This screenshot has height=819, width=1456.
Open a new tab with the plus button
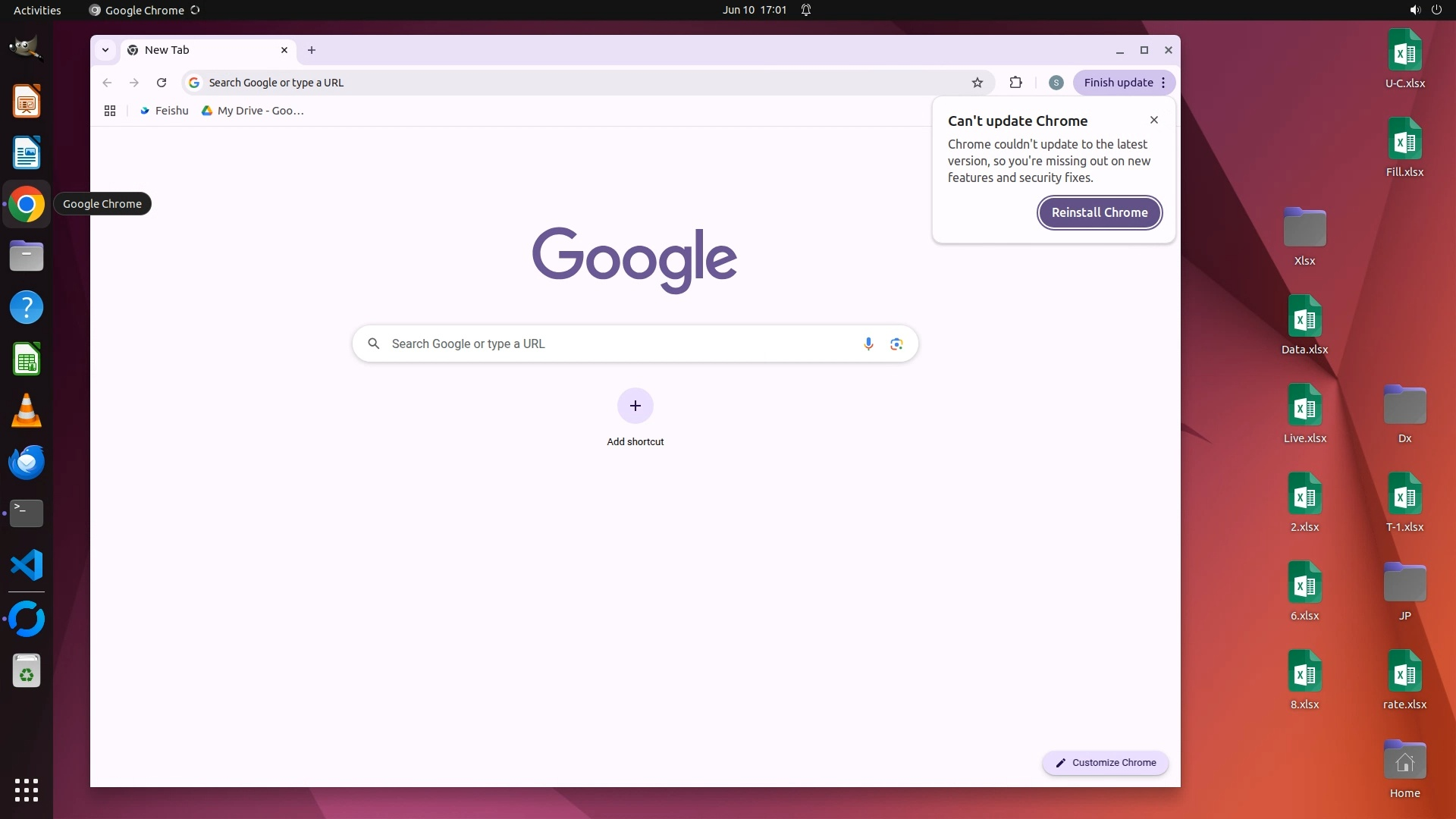pos(312,50)
